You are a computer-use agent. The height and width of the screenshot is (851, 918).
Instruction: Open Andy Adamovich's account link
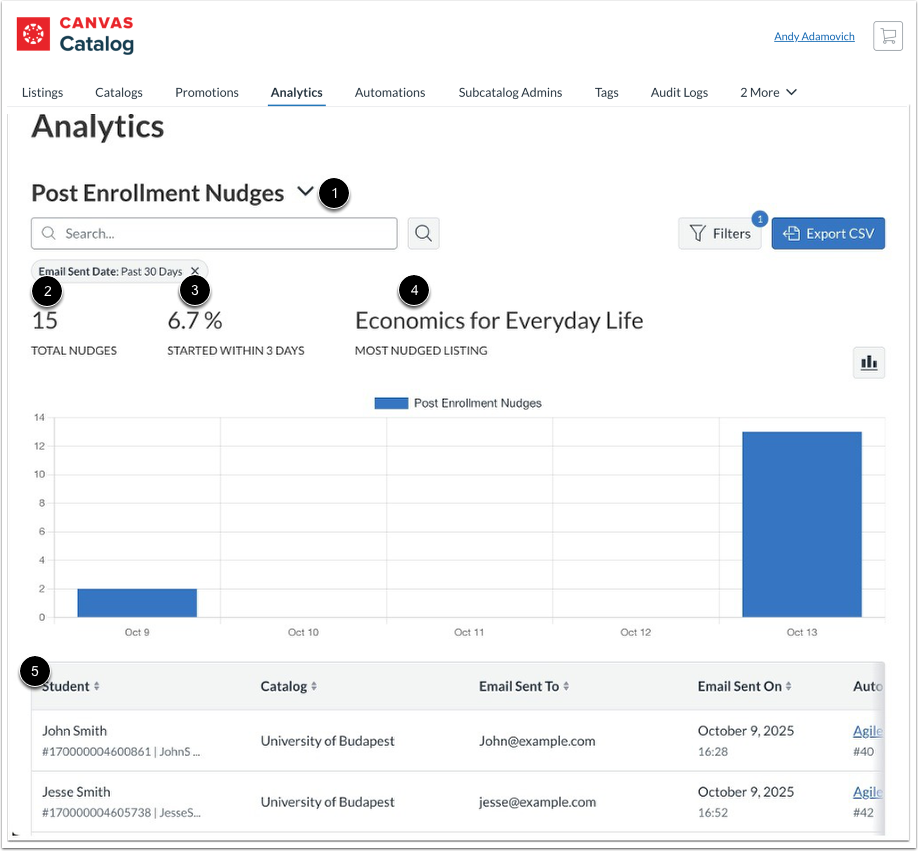[x=813, y=35]
